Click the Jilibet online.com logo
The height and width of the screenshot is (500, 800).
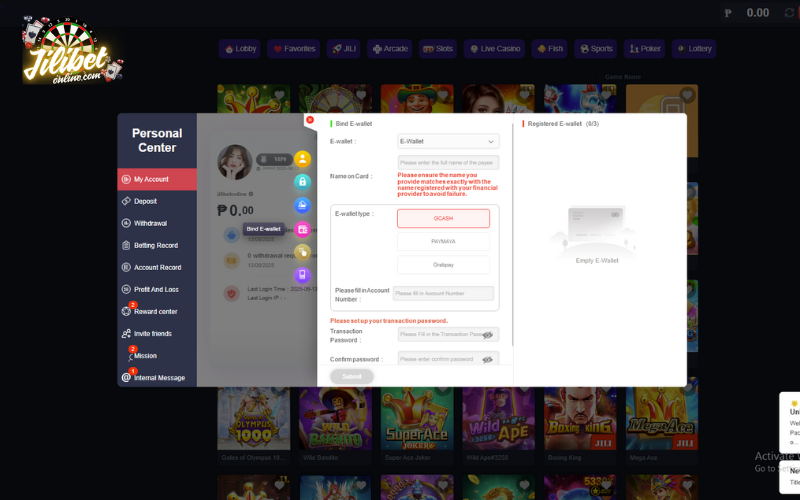tap(72, 51)
